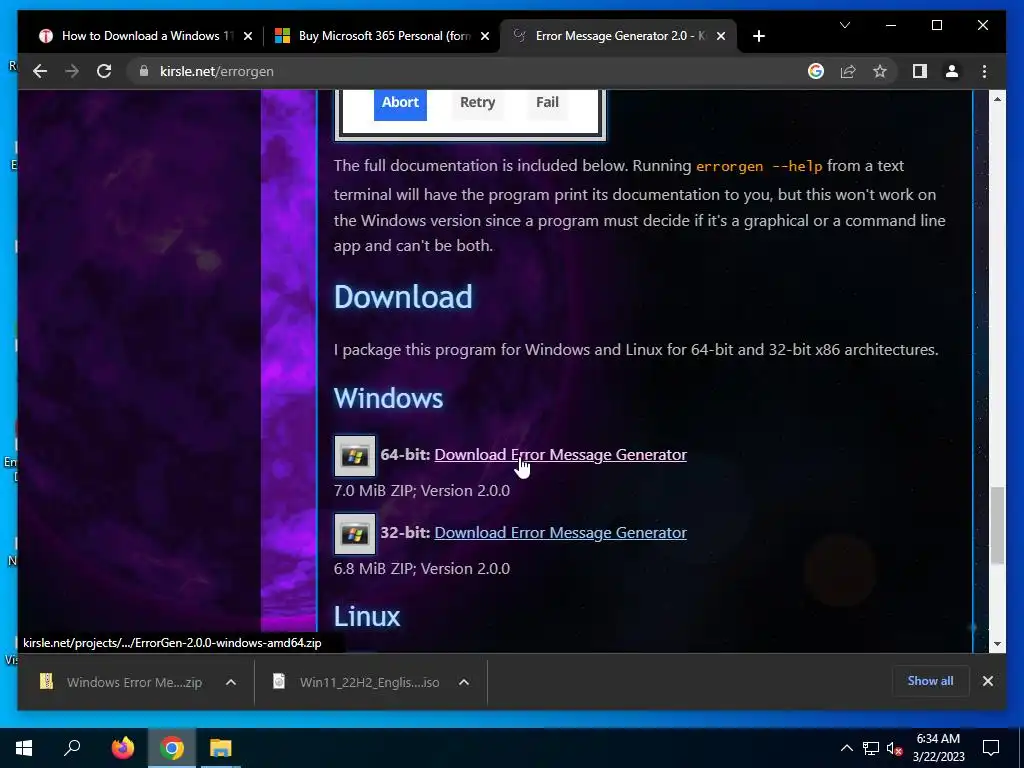Open File Explorer from the taskbar
Screen dimensions: 1024x768
tap(220, 748)
